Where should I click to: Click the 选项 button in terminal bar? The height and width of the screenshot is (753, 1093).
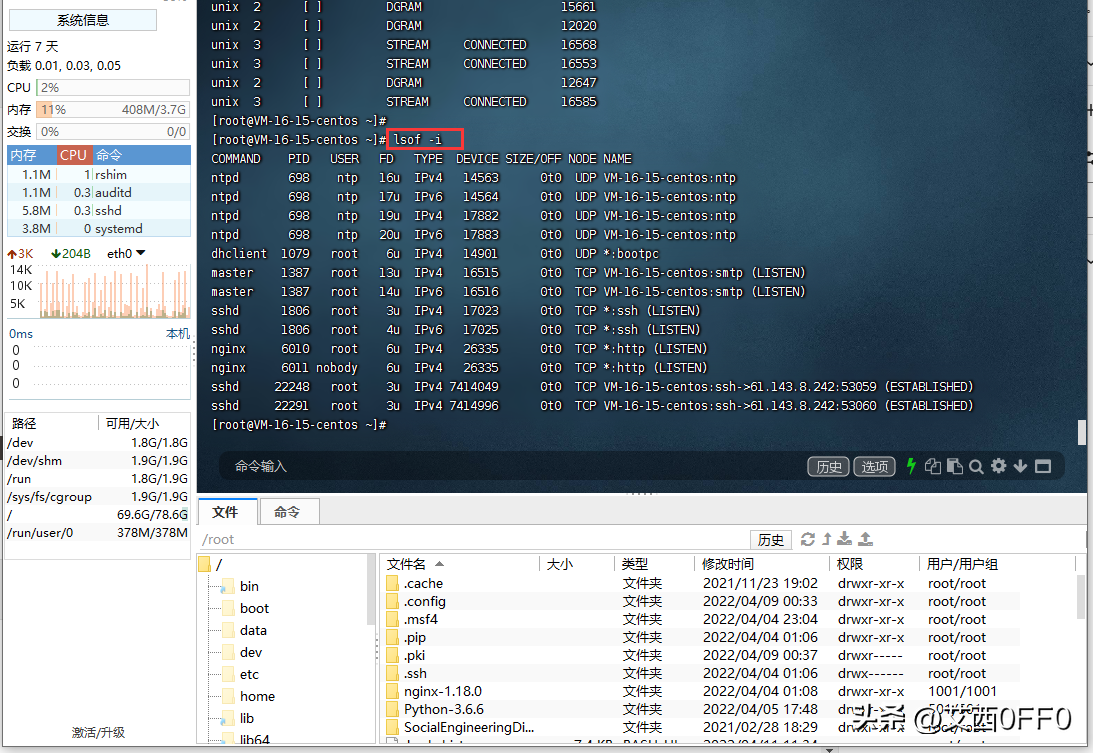point(876,467)
